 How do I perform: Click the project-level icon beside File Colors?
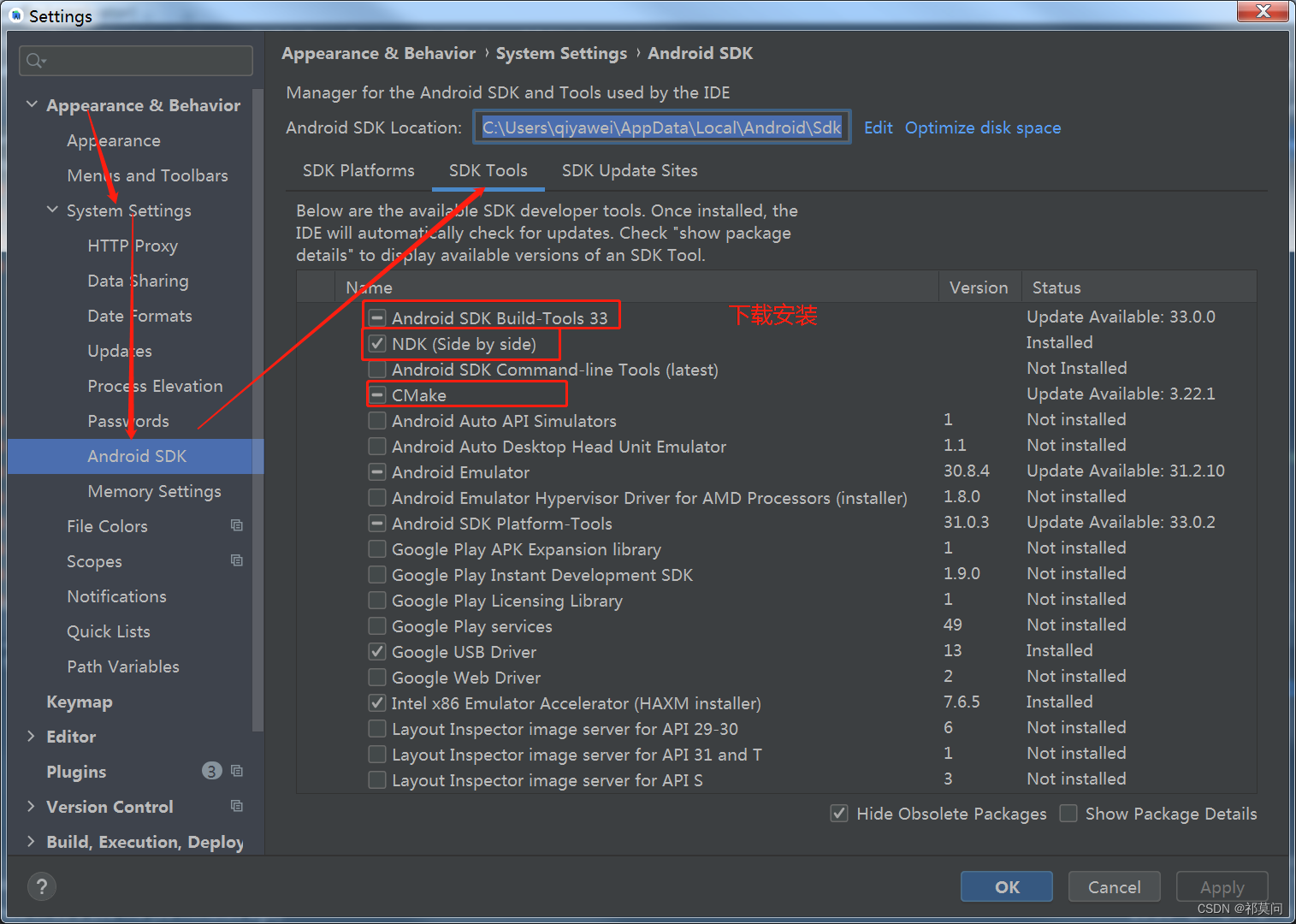click(237, 525)
